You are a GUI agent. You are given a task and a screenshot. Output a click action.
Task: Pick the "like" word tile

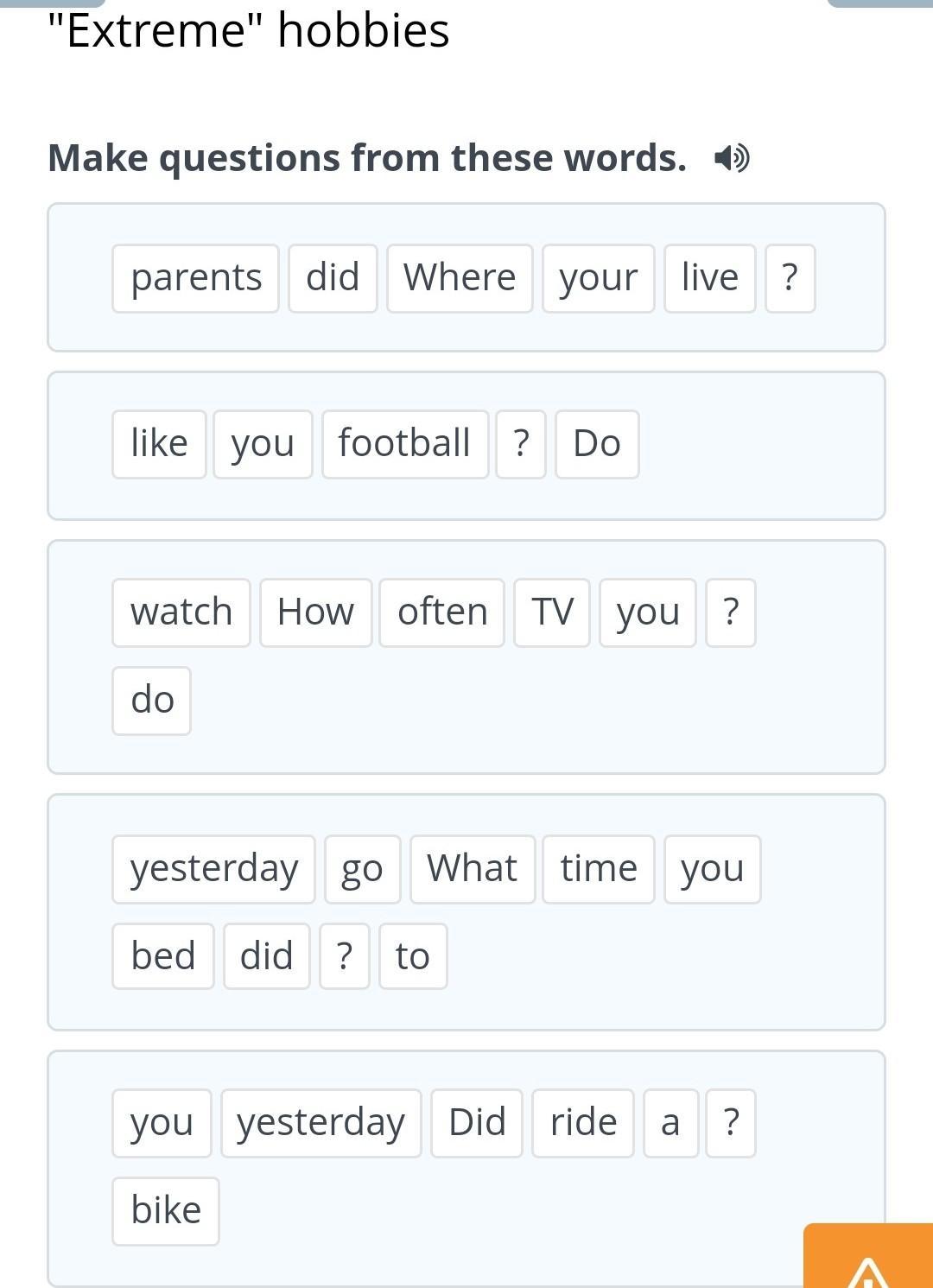159,444
